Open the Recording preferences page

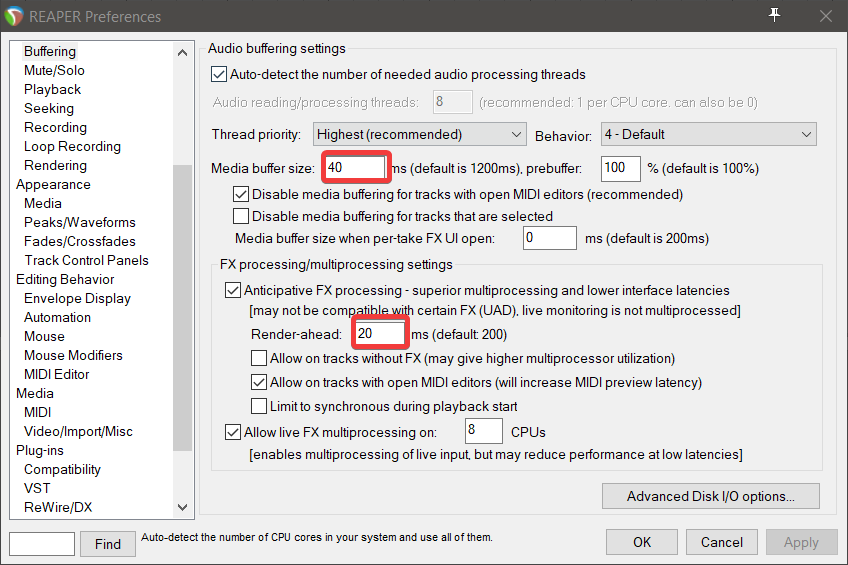coord(55,127)
